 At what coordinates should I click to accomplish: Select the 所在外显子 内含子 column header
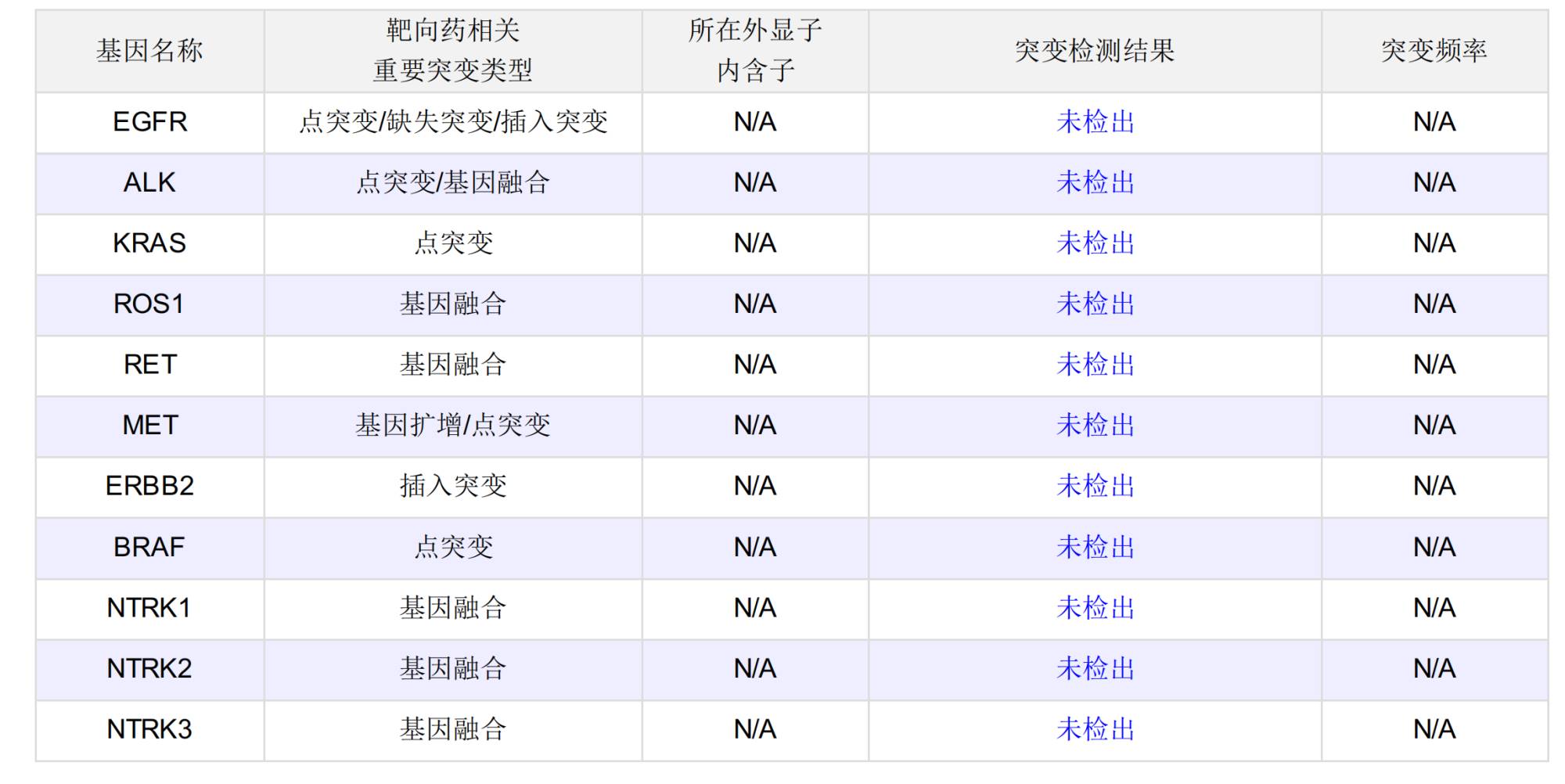[x=755, y=52]
